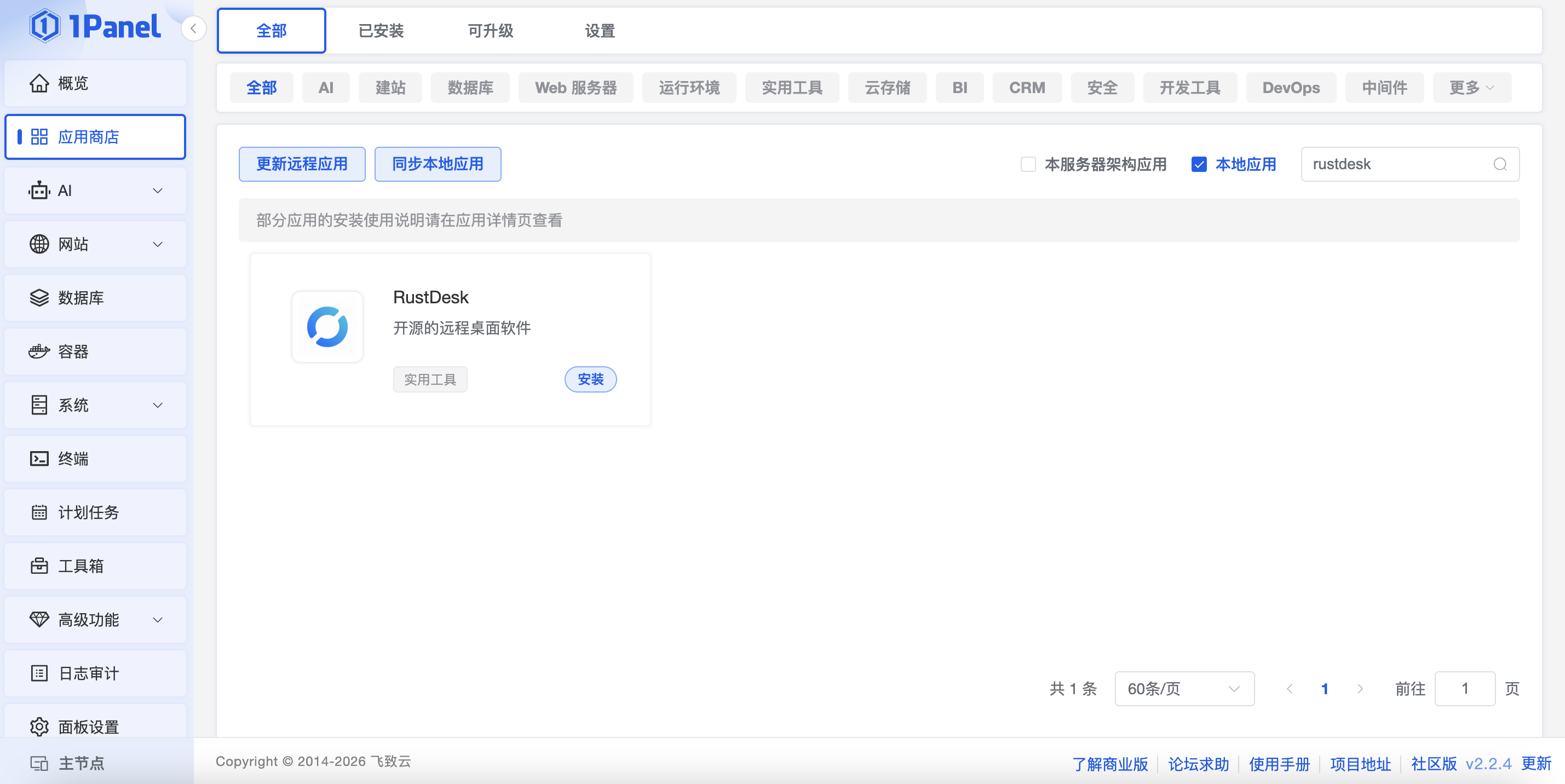Switch to the 可升级 tab
This screenshot has height=784, width=1565.
[x=490, y=30]
